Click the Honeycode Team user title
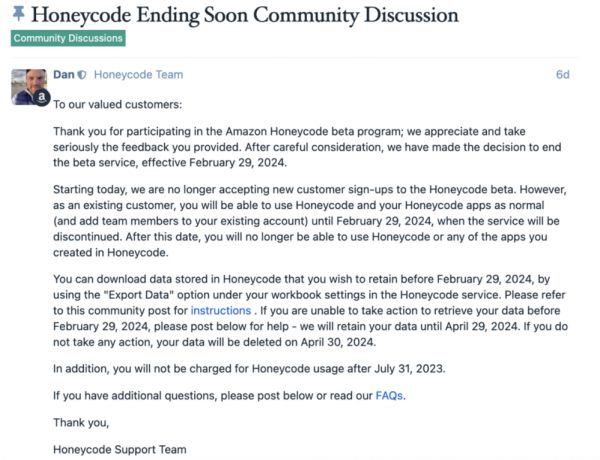This screenshot has width=600, height=460. 139,75
